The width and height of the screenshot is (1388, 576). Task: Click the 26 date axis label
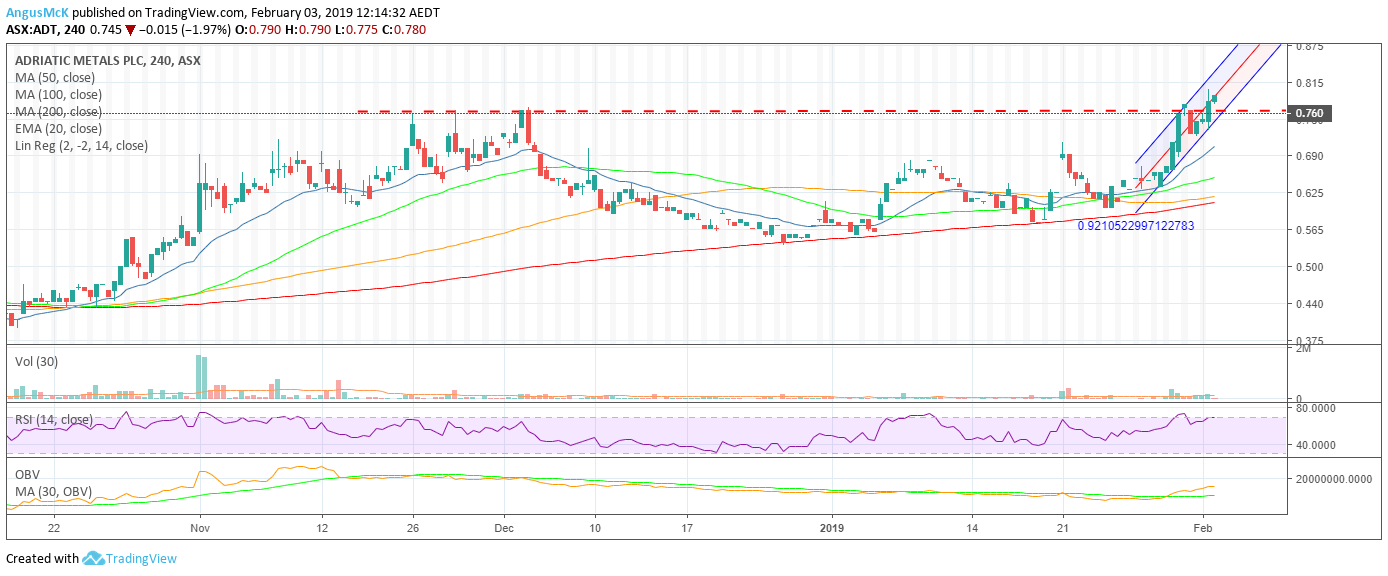click(413, 527)
